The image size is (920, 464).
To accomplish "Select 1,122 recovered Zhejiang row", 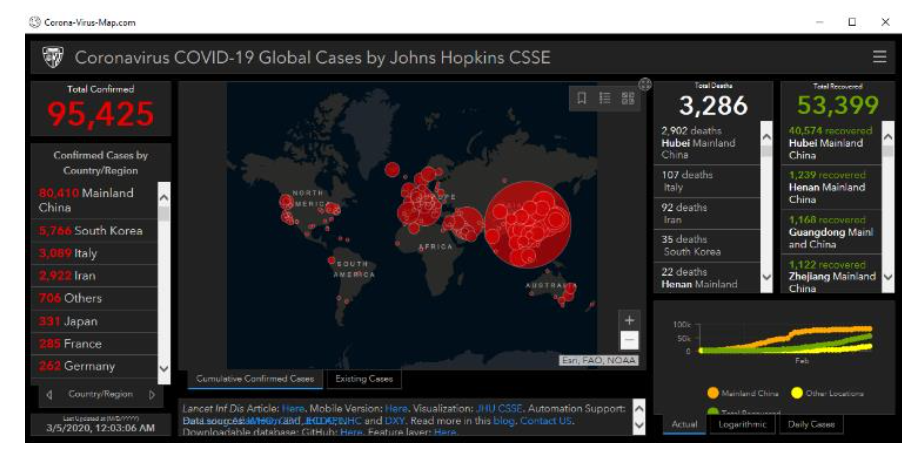I will [831, 275].
